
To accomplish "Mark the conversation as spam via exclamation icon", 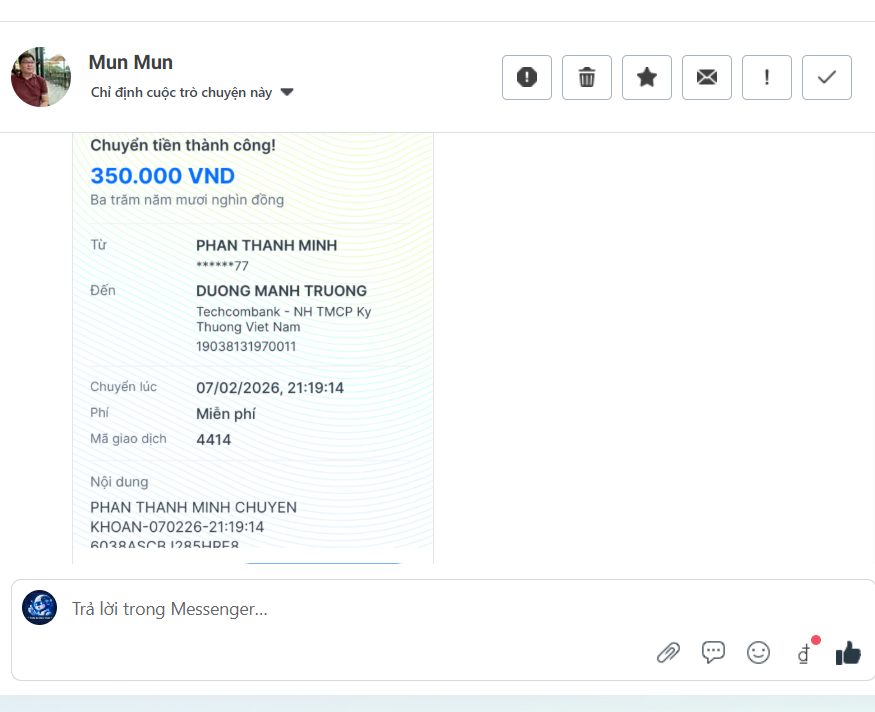I will tap(766, 77).
